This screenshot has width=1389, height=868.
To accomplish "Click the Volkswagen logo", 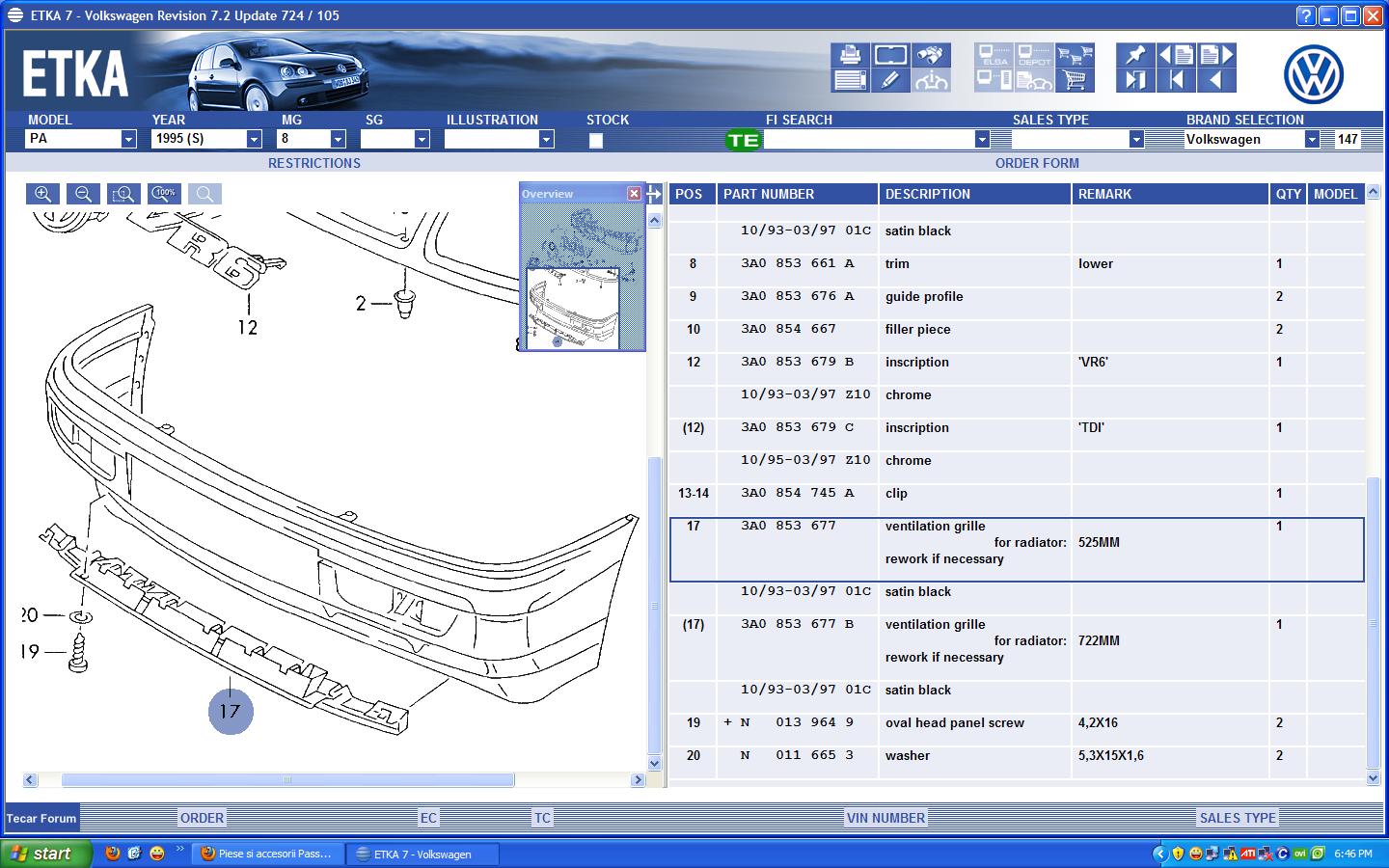I will 1314,74.
